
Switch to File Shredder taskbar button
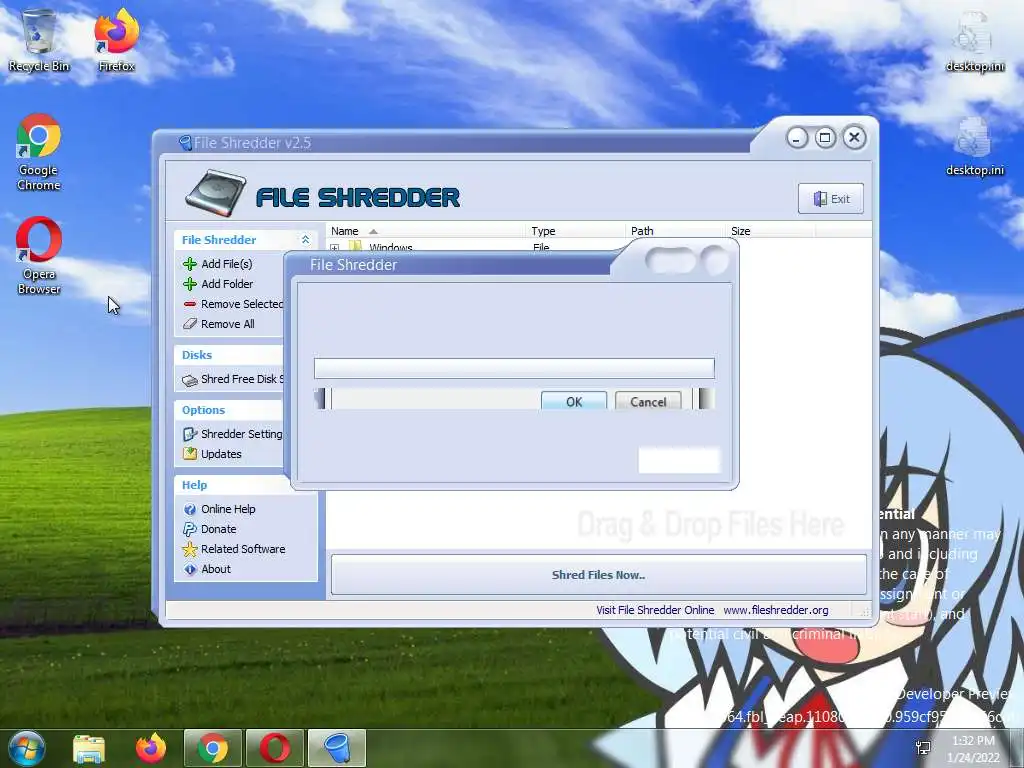point(337,748)
